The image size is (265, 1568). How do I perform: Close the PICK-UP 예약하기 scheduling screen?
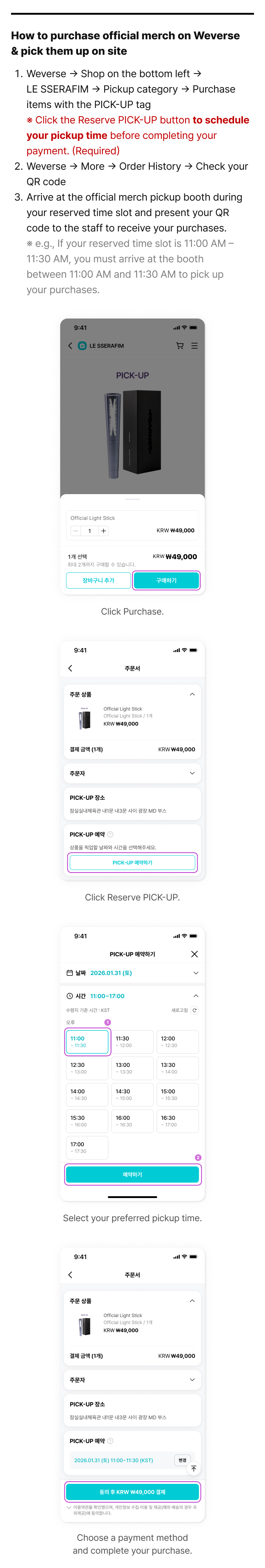tap(194, 954)
